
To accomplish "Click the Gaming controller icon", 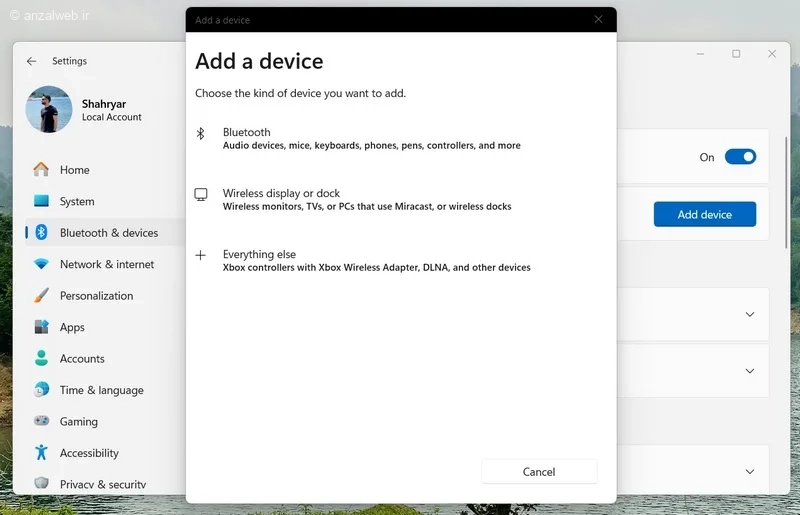I will pos(41,421).
